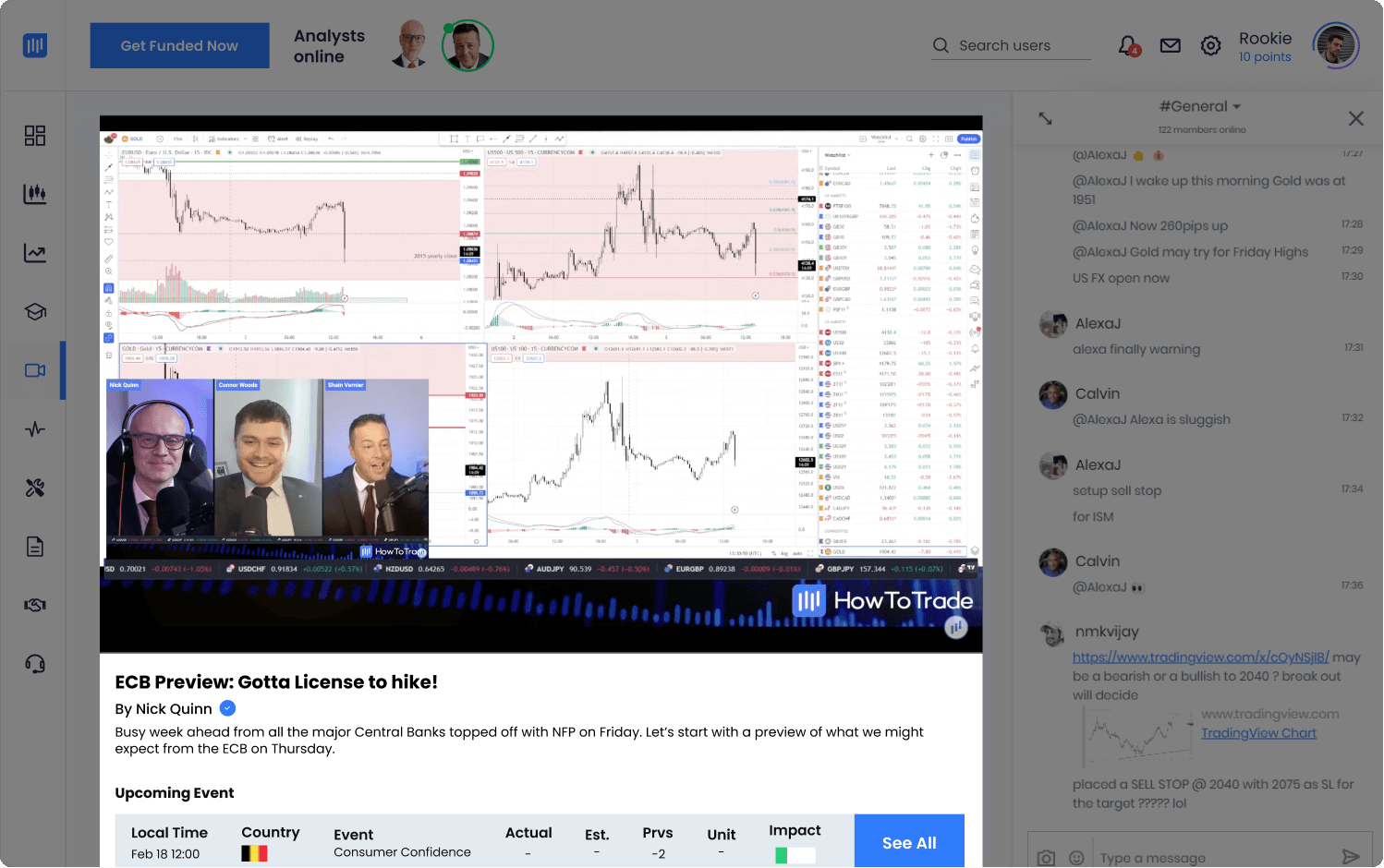
Task: Open the candlestick chart sidebar icon
Action: coord(35,194)
